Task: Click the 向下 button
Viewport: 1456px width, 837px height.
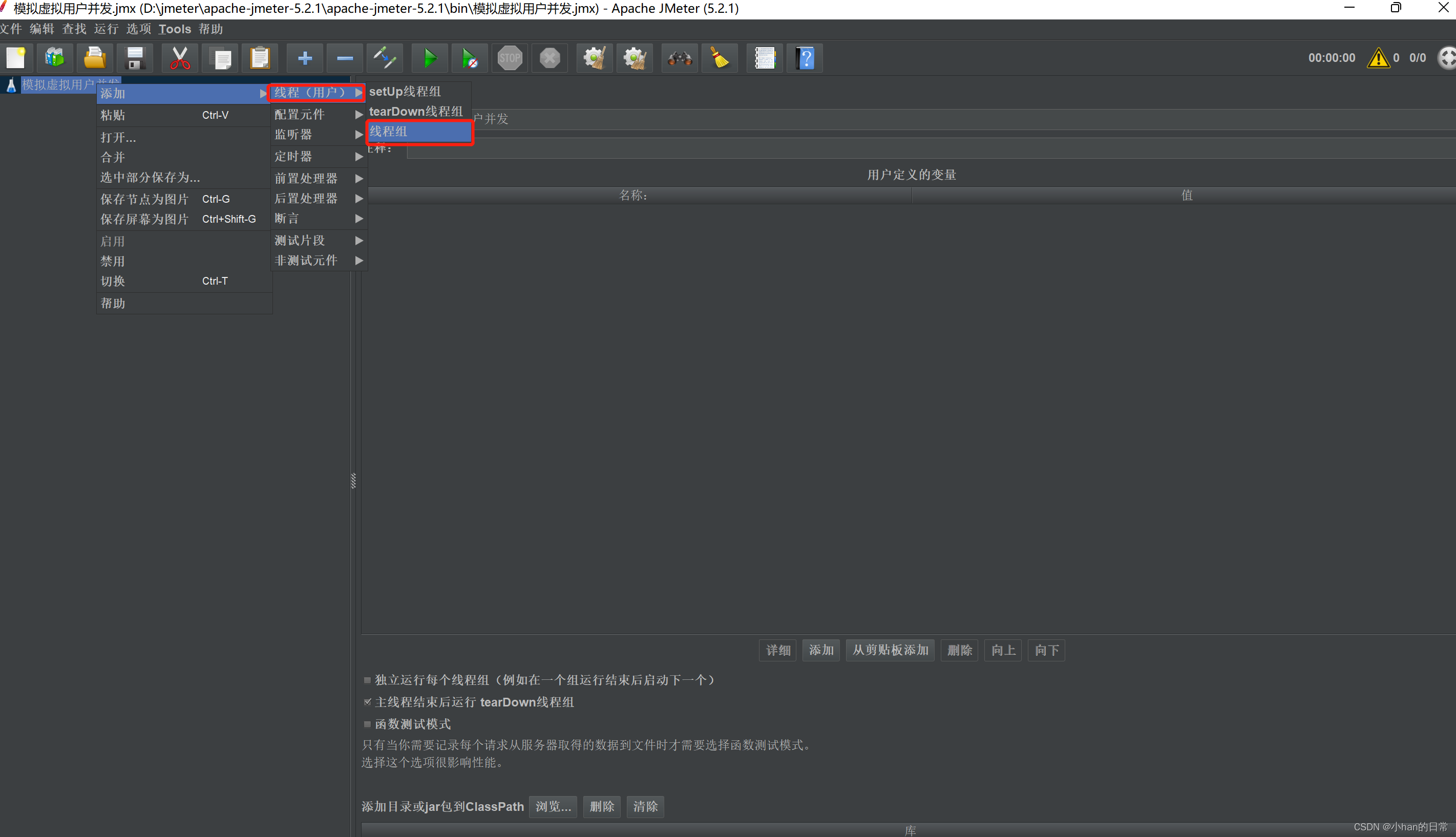Action: tap(1047, 650)
